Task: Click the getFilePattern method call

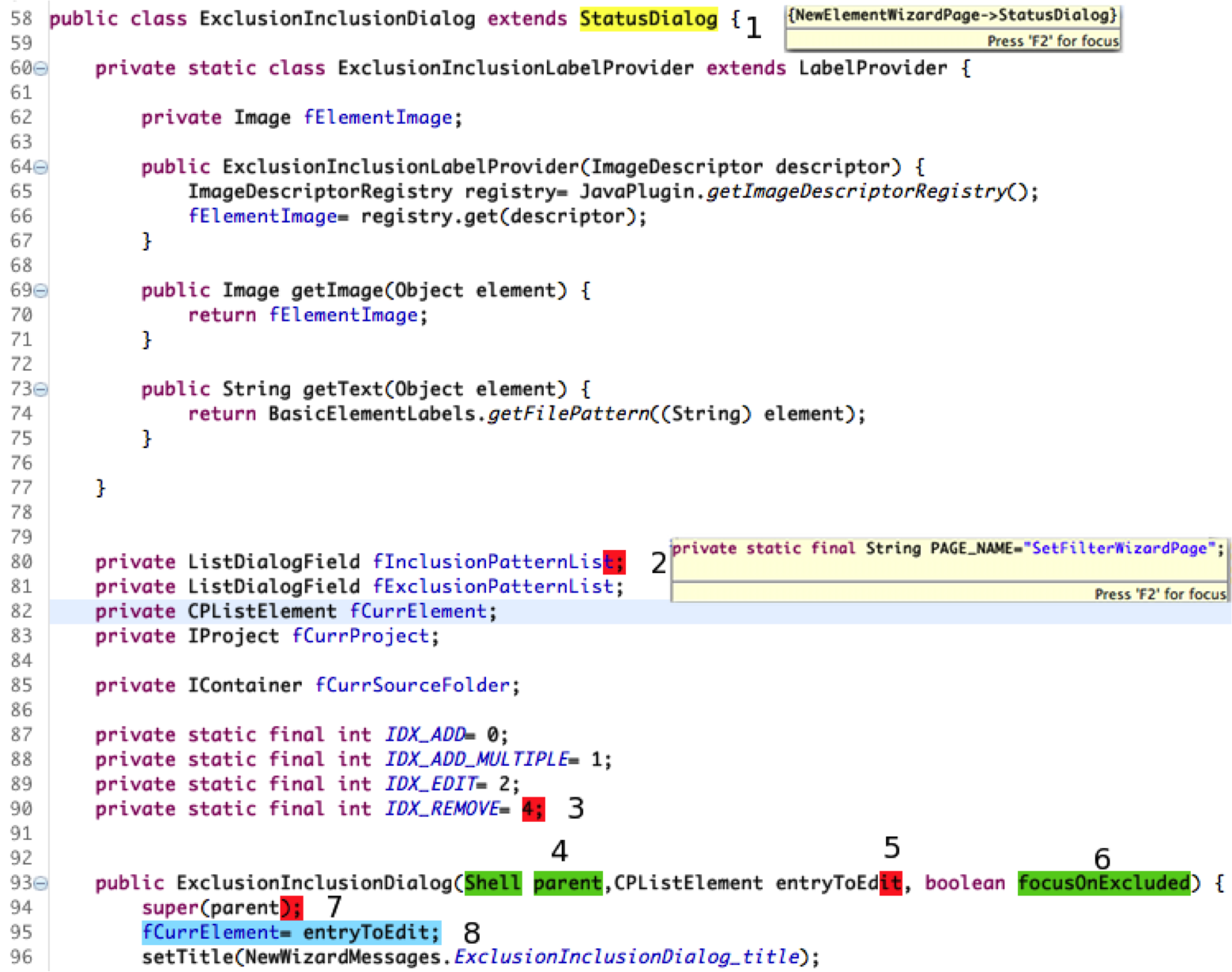Action: 567,414
